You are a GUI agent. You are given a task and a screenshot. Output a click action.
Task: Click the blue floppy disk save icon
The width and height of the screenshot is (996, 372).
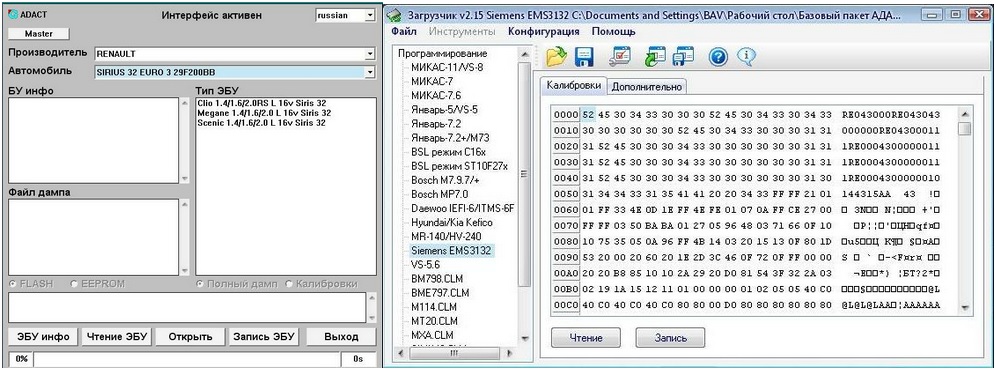(584, 57)
